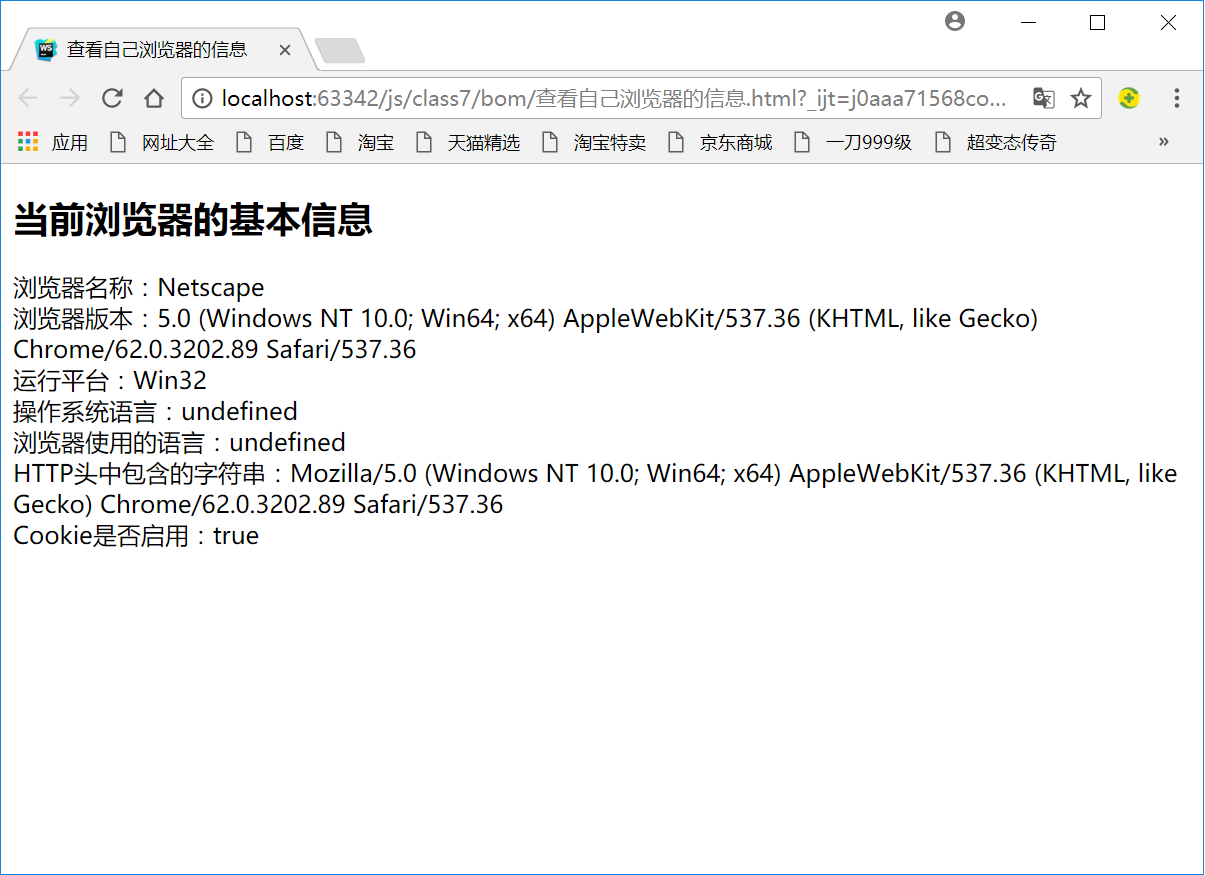Bookmark this page with the star
Viewport: 1205px width, 875px height.
(1081, 98)
